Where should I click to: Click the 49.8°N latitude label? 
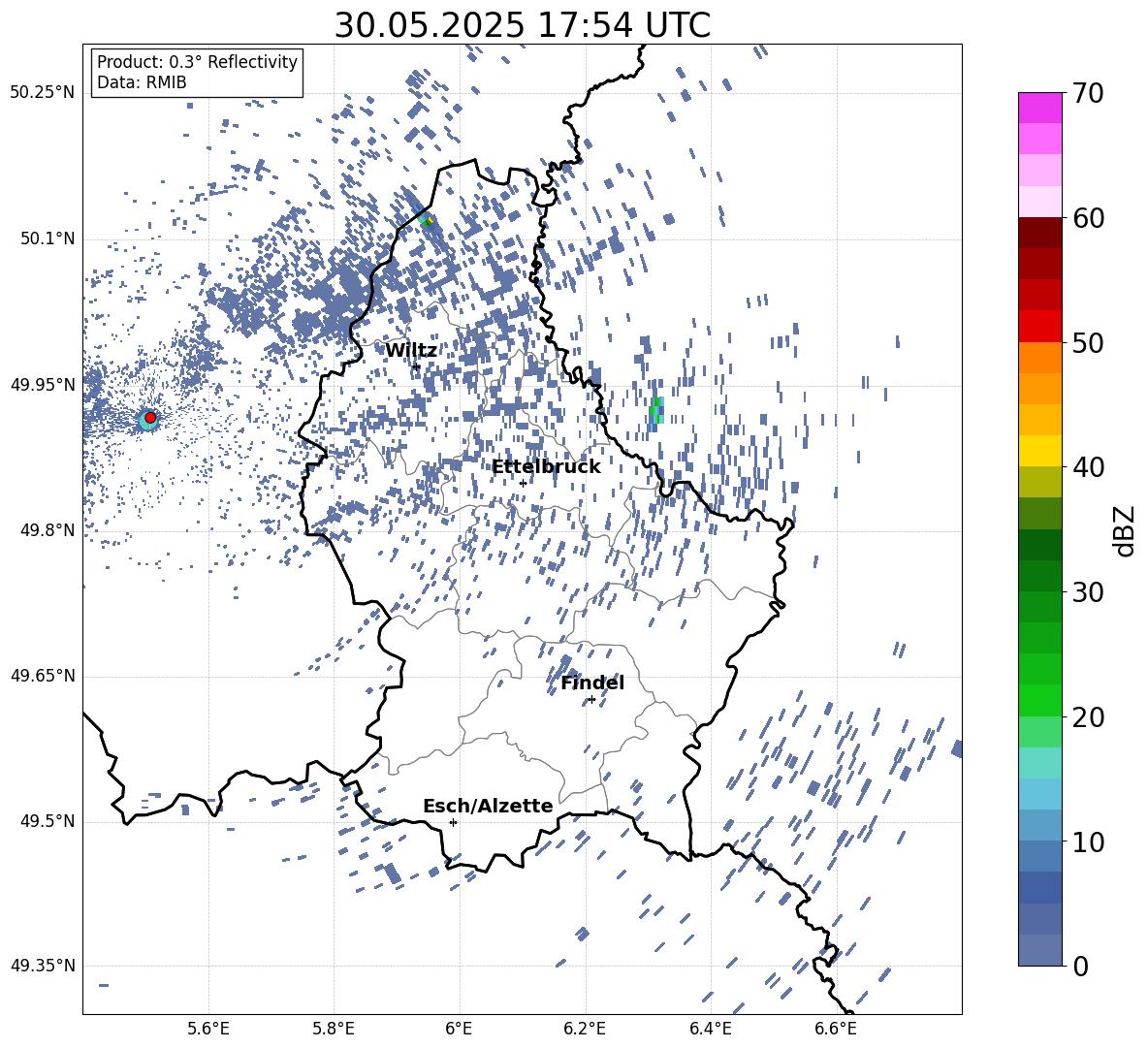(48, 530)
